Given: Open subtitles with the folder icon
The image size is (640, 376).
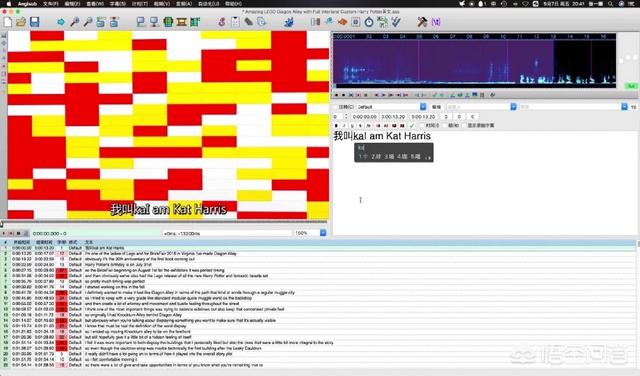Looking at the screenshot, I should (21, 22).
